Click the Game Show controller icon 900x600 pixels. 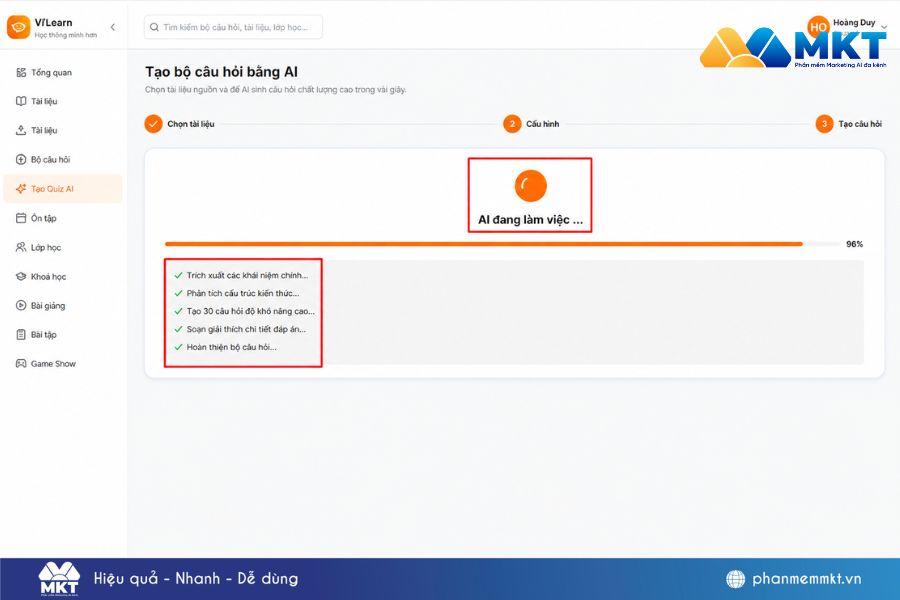tap(21, 364)
